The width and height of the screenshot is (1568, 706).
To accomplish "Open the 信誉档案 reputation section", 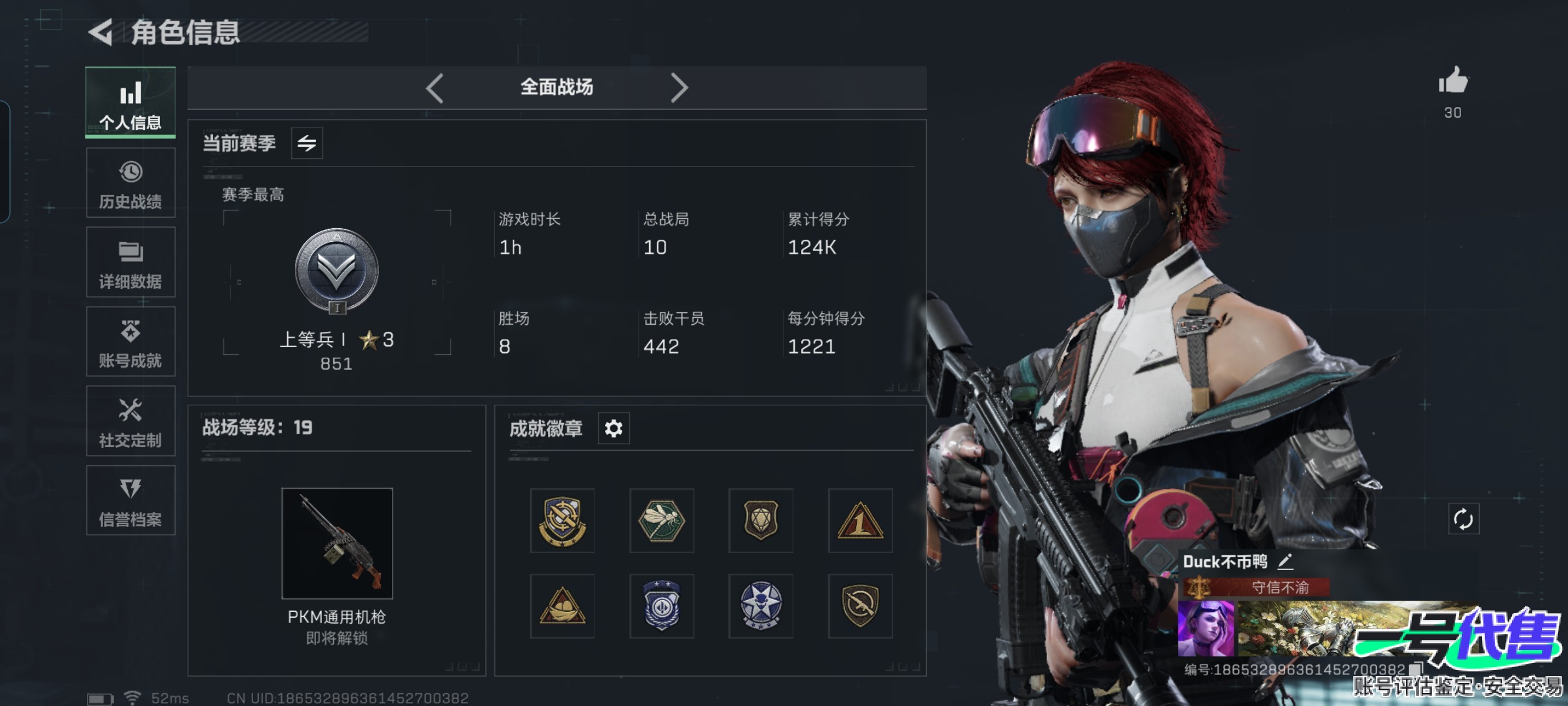I will click(x=131, y=500).
